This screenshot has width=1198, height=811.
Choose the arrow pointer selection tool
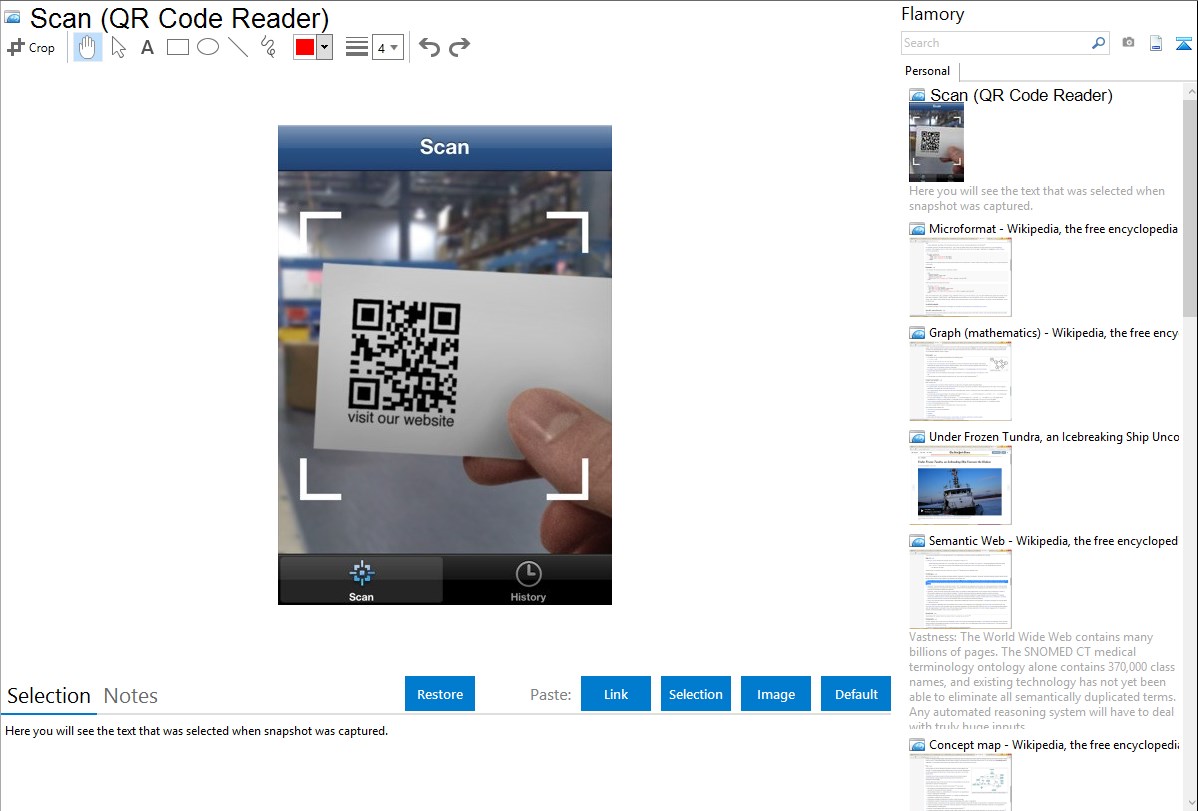tap(118, 47)
